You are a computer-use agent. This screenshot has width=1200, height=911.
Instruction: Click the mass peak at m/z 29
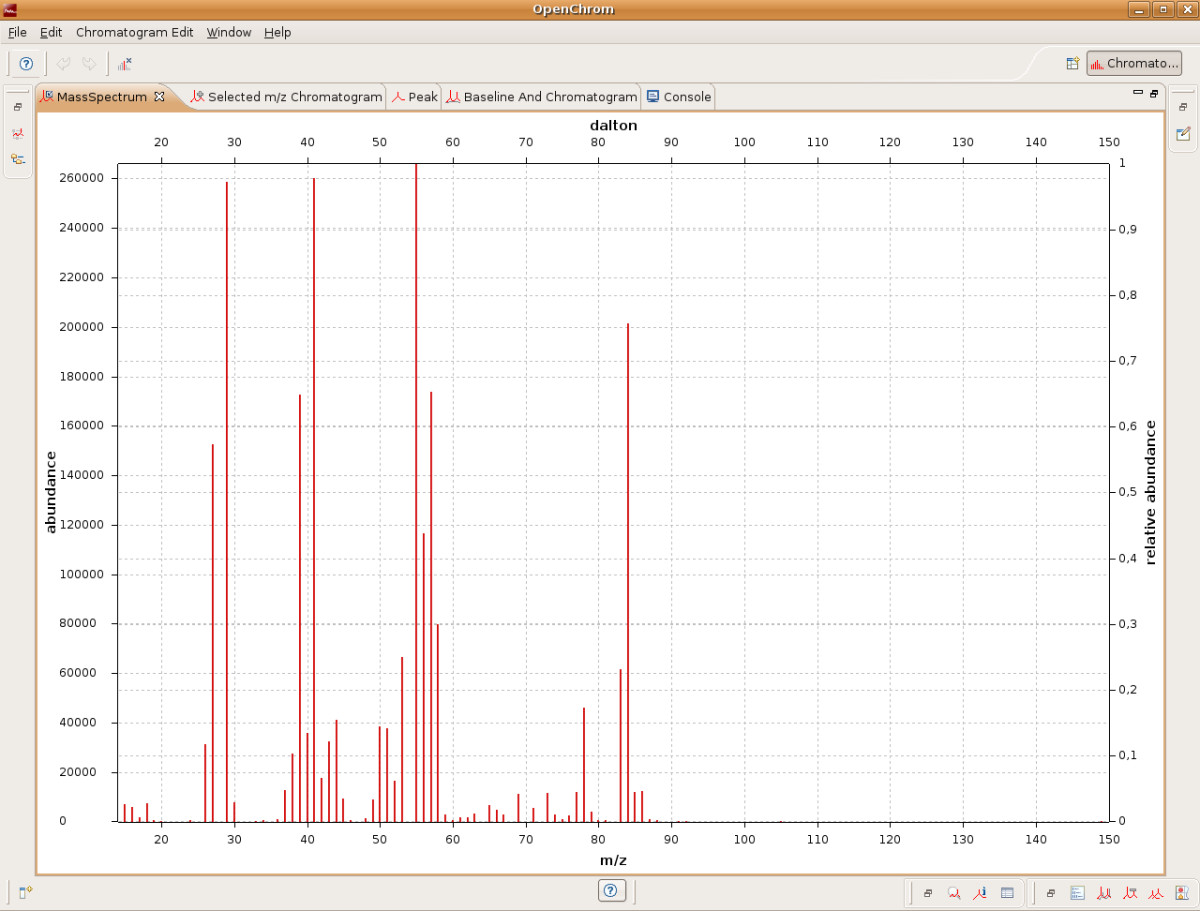point(227,501)
